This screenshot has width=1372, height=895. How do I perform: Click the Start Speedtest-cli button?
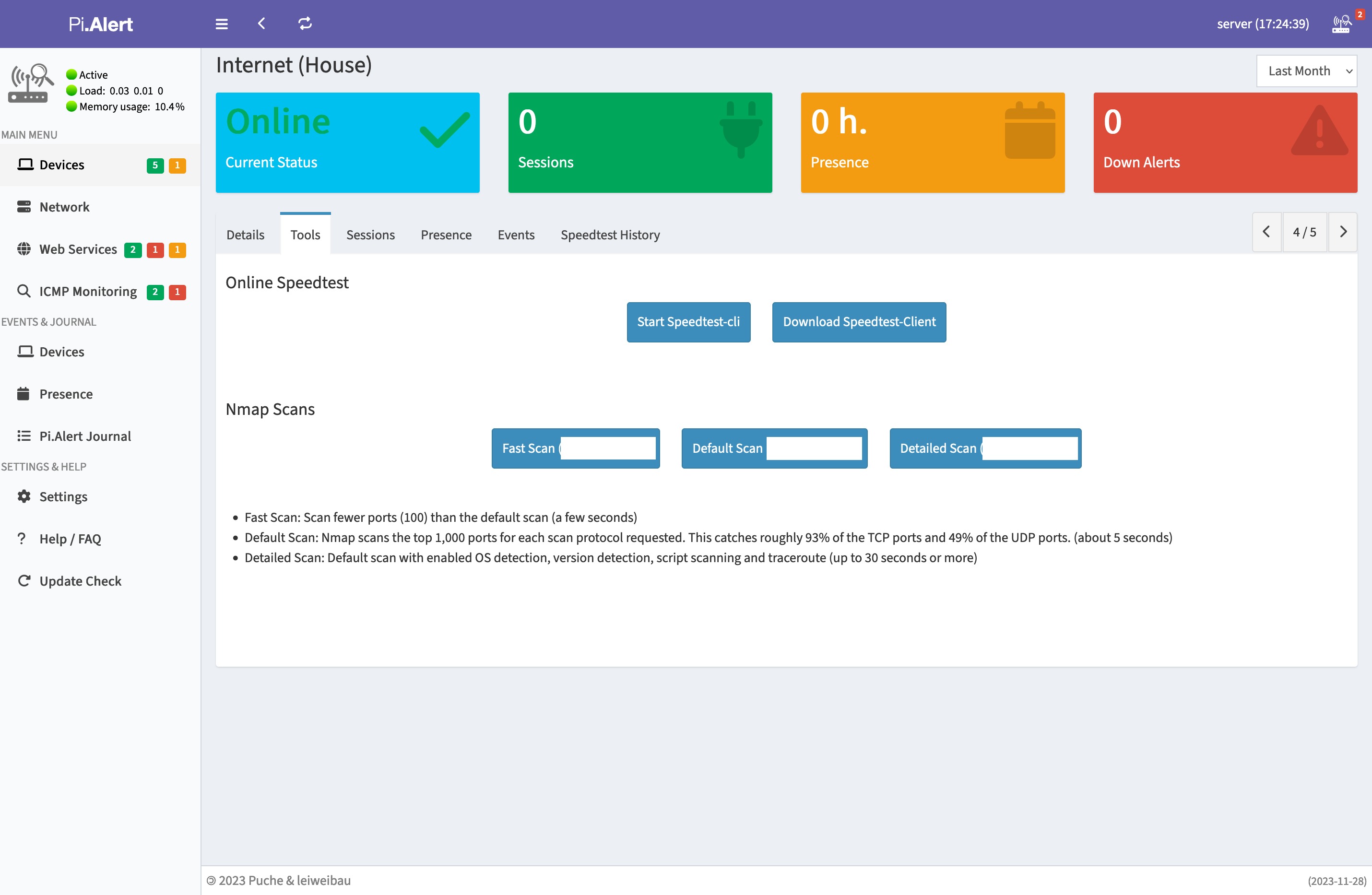click(x=688, y=321)
